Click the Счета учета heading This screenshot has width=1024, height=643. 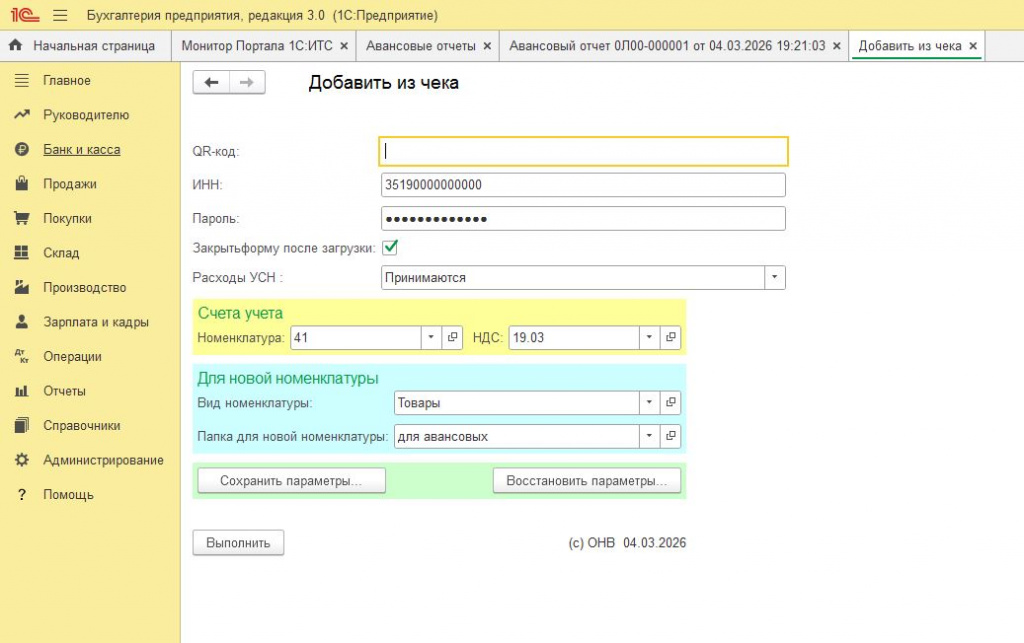[x=240, y=313]
